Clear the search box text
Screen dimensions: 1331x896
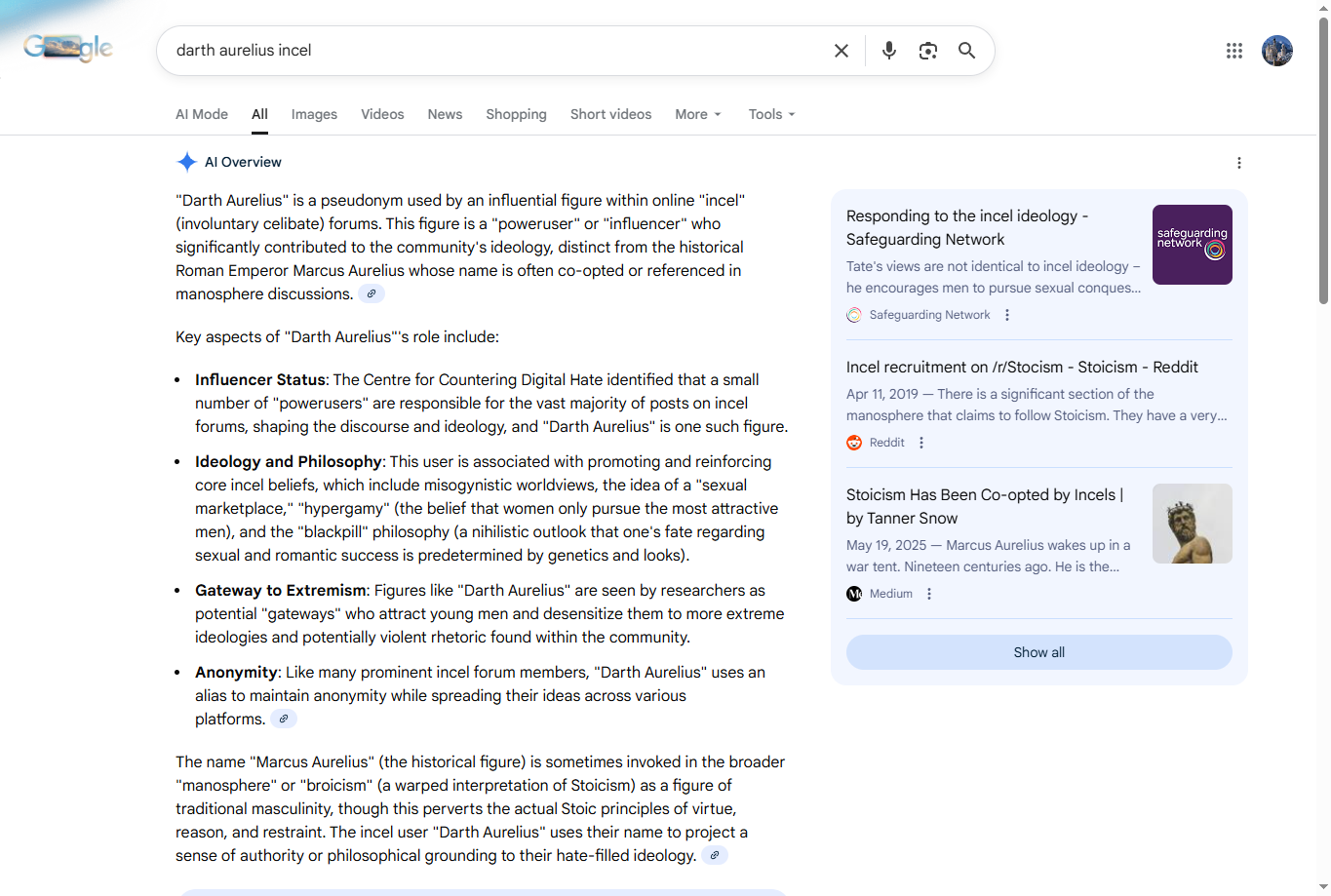point(841,51)
